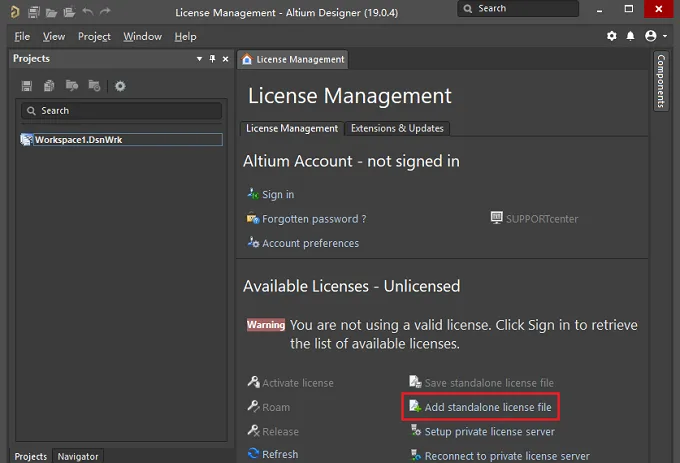Switch to Projects bottom tab
The image size is (680, 463).
point(30,456)
